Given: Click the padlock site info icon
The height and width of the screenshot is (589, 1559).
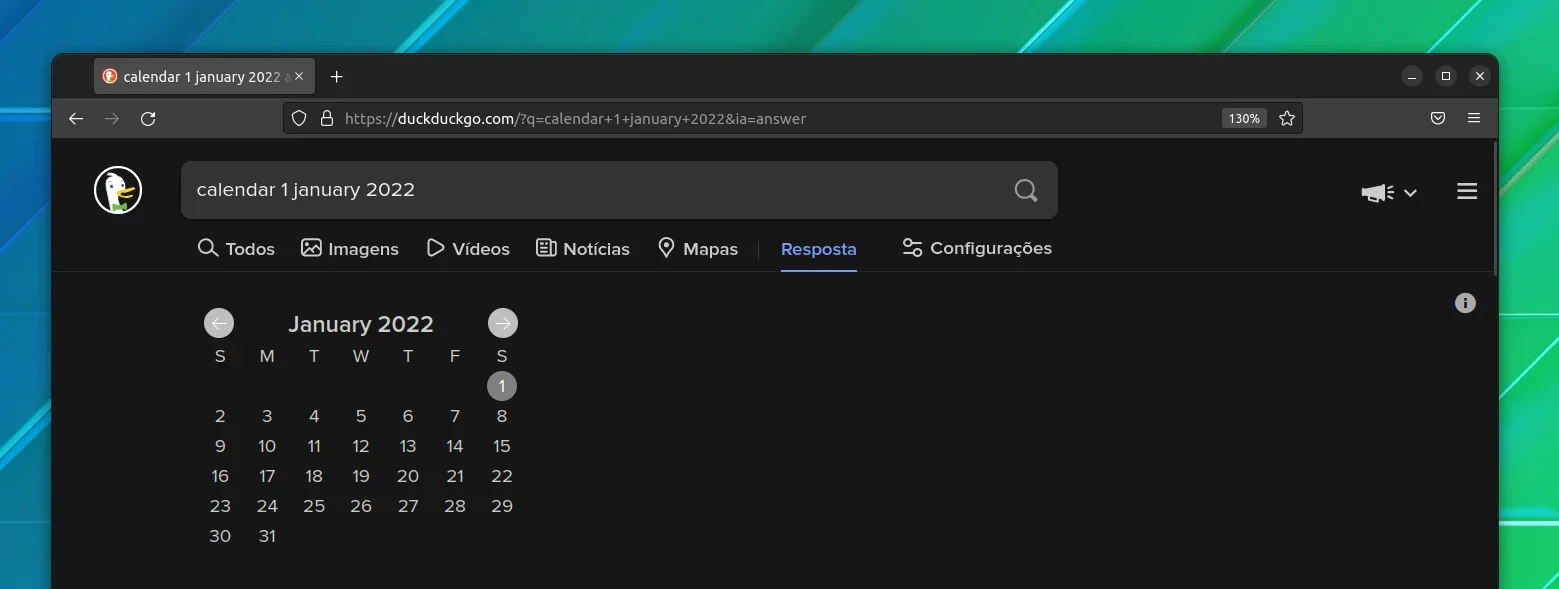Looking at the screenshot, I should (326, 118).
